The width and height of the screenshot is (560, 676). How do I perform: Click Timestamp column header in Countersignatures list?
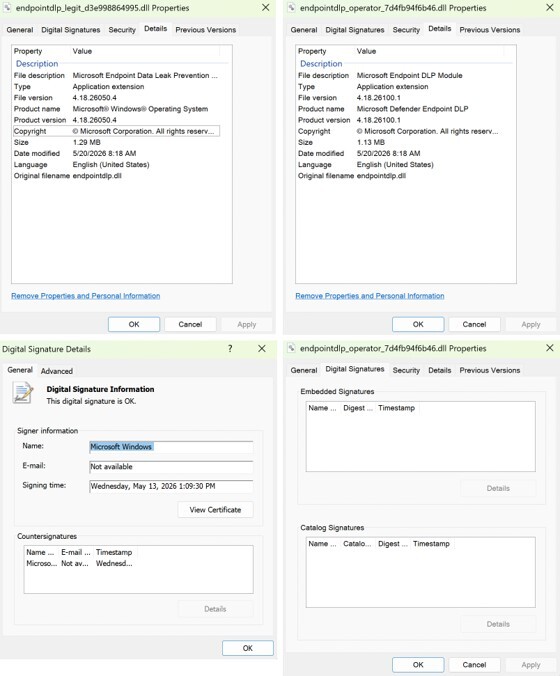(x=114, y=552)
